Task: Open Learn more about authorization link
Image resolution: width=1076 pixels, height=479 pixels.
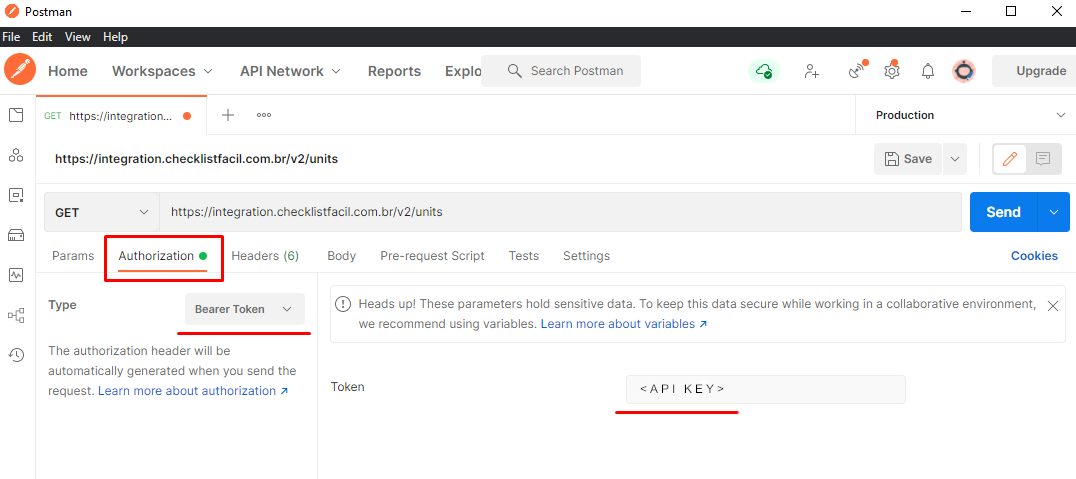Action: pyautogui.click(x=193, y=390)
